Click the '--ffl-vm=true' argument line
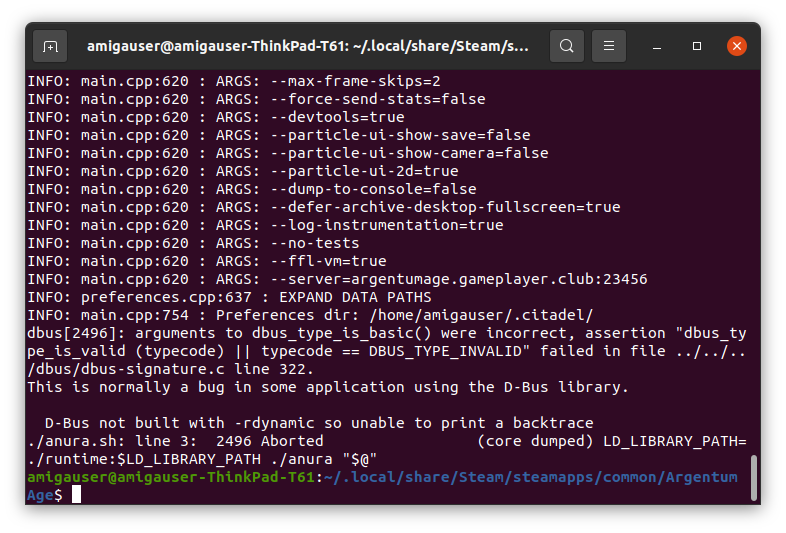The image size is (786, 533). coord(207,261)
